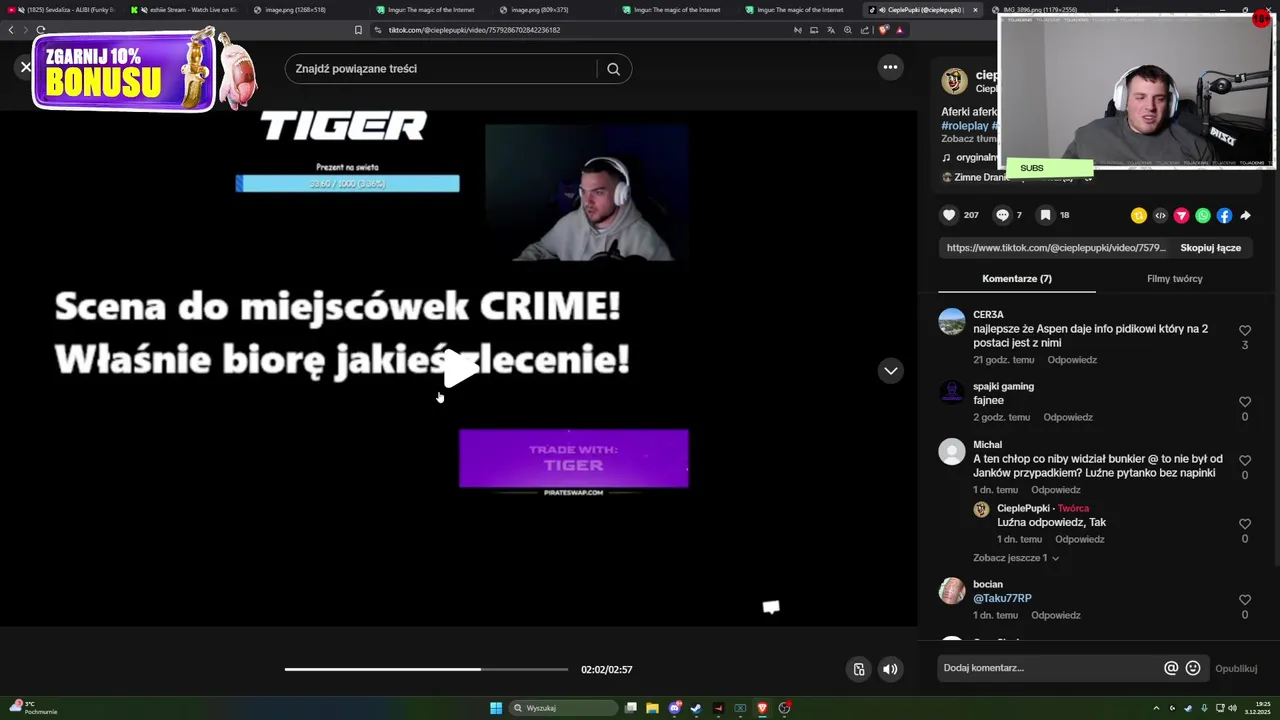The height and width of the screenshot is (720, 1280).
Task: Open File Explorer from taskbar
Action: (652, 708)
